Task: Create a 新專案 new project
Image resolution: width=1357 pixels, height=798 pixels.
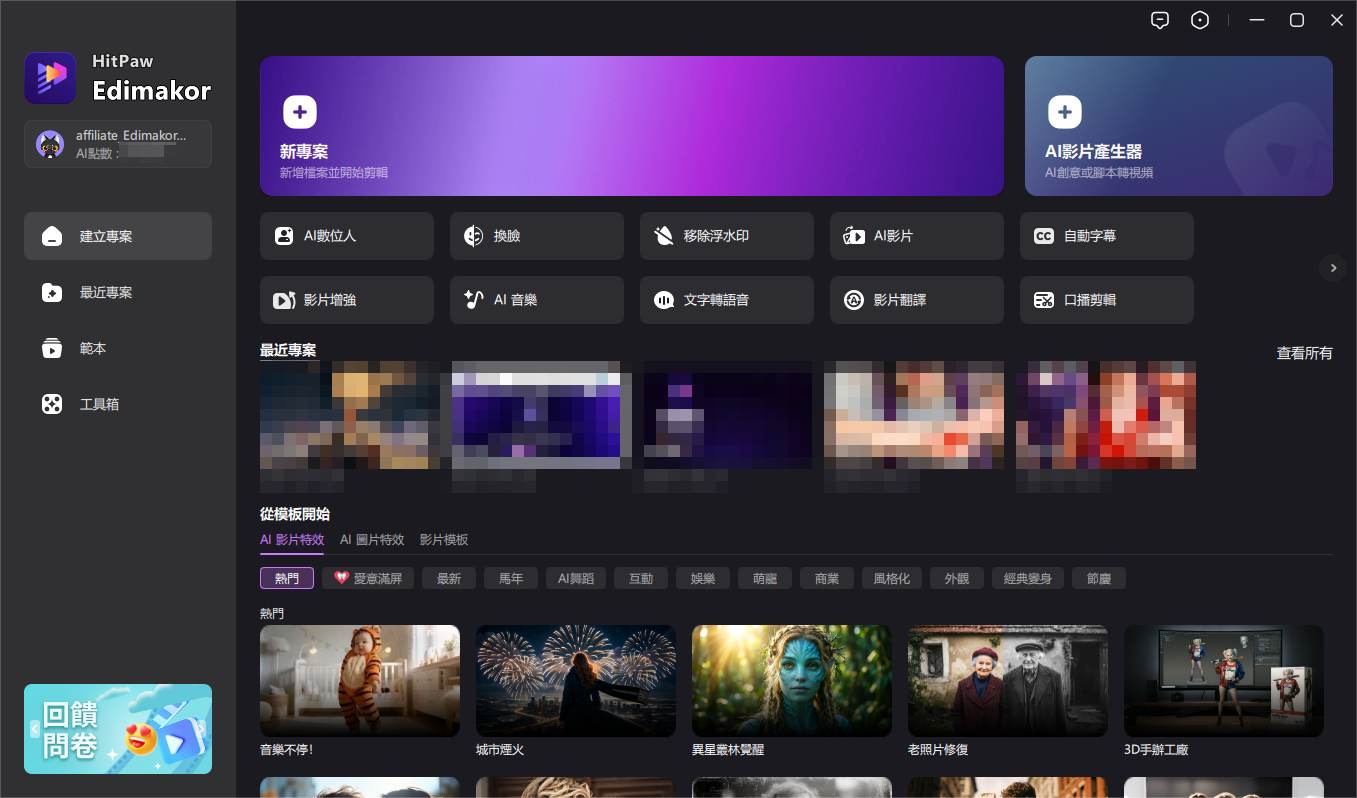Action: 631,125
